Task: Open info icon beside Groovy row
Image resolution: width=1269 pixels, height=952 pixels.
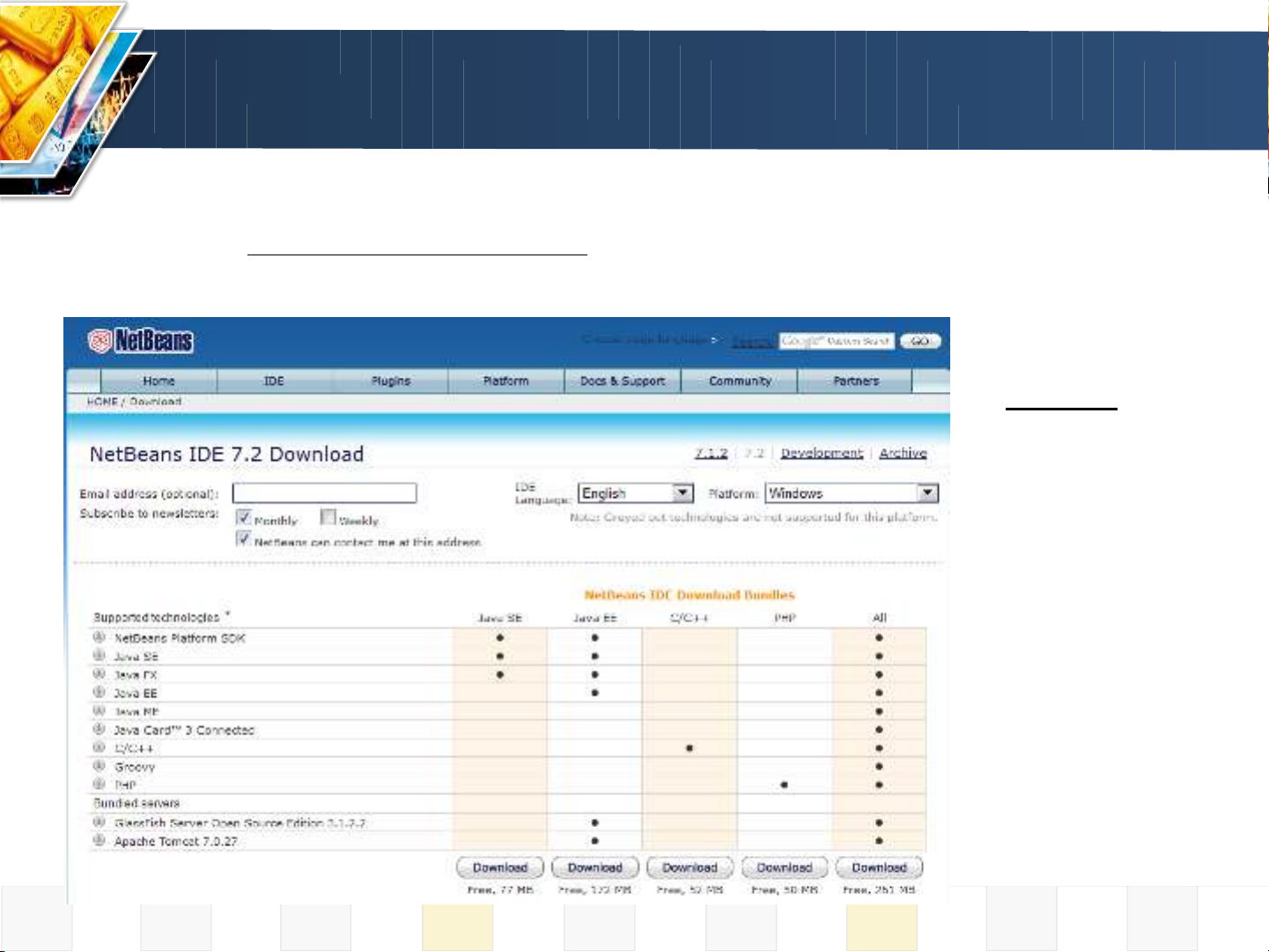Action: [100, 766]
